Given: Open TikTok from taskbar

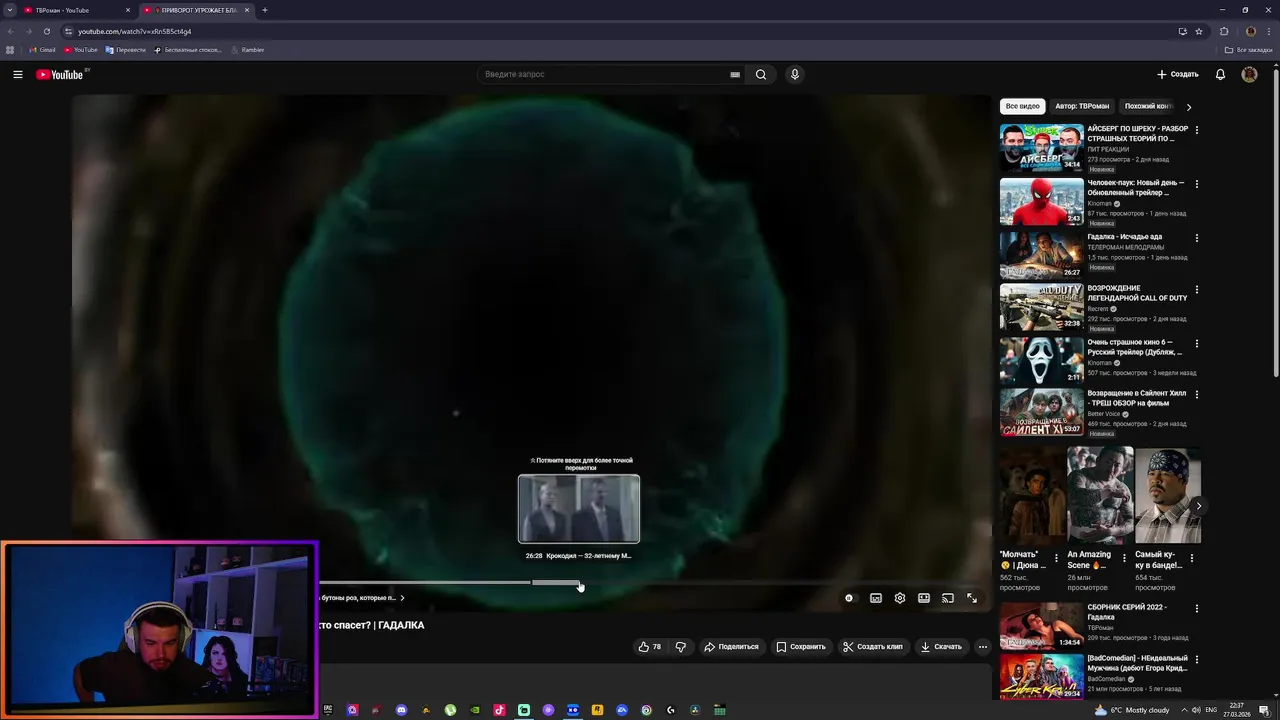Looking at the screenshot, I should click(499, 710).
